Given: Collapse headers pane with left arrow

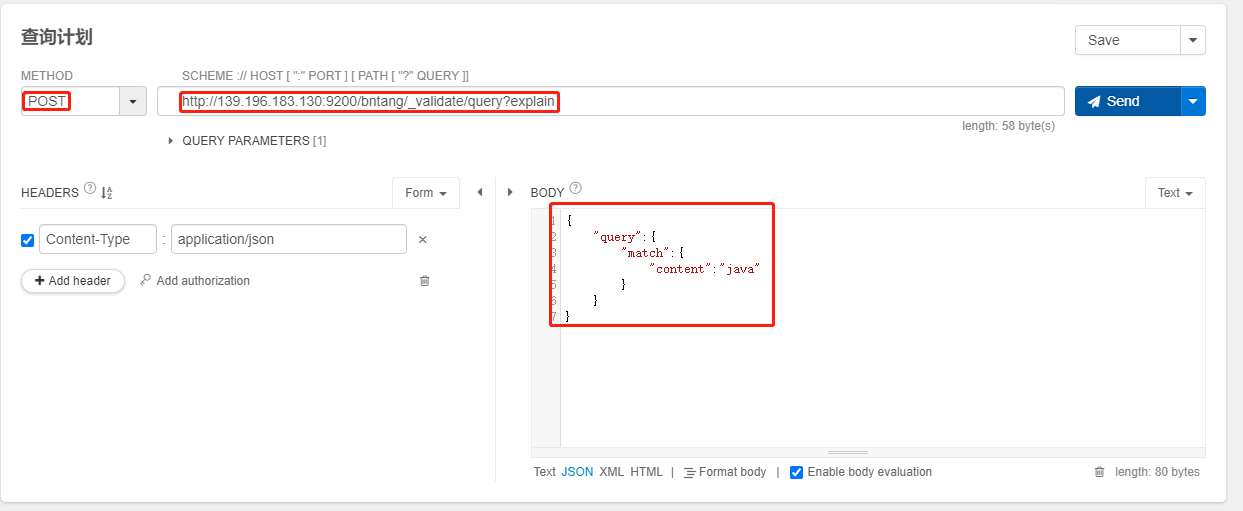Looking at the screenshot, I should click(x=479, y=192).
